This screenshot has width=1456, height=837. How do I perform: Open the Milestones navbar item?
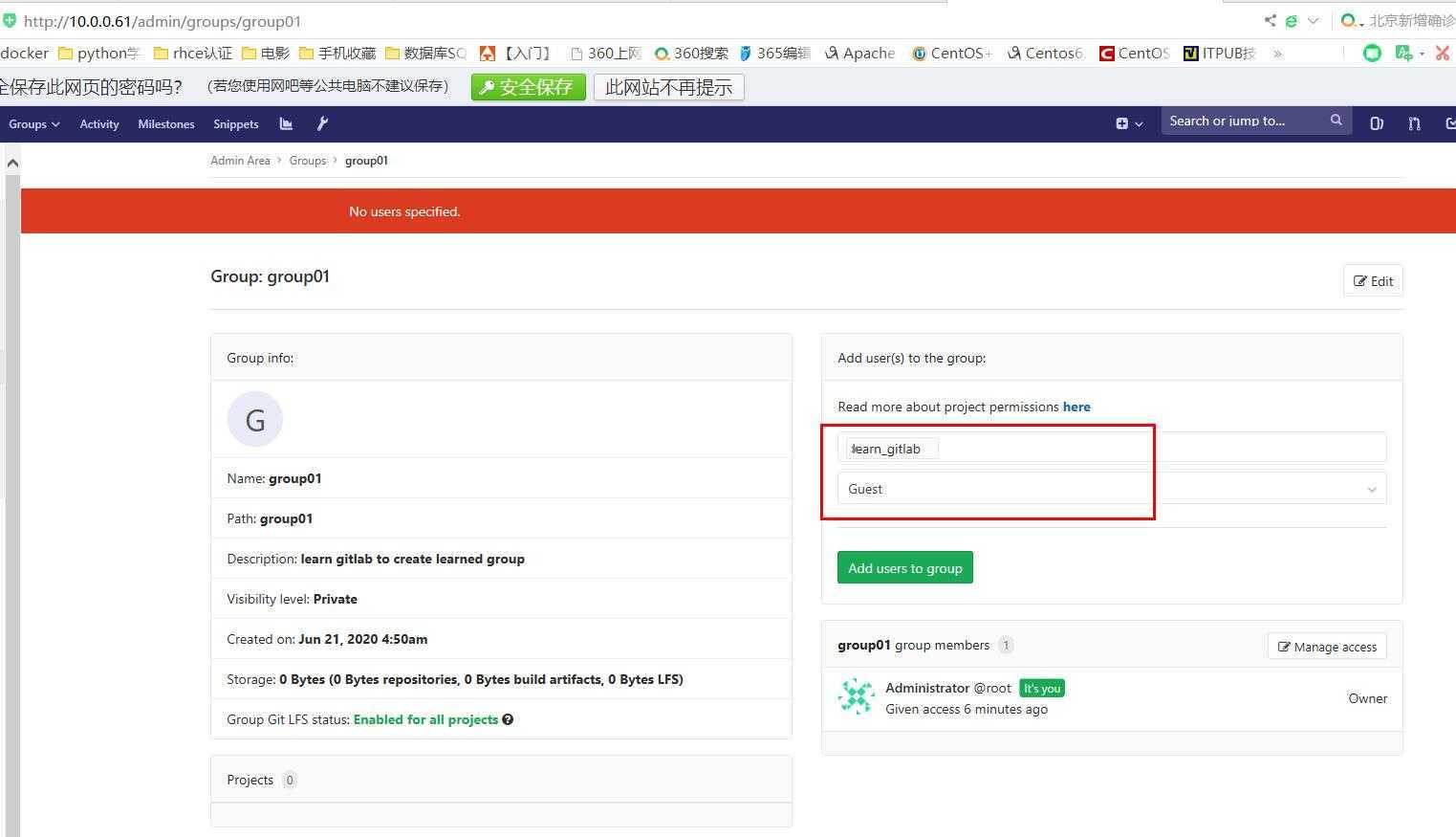(166, 124)
